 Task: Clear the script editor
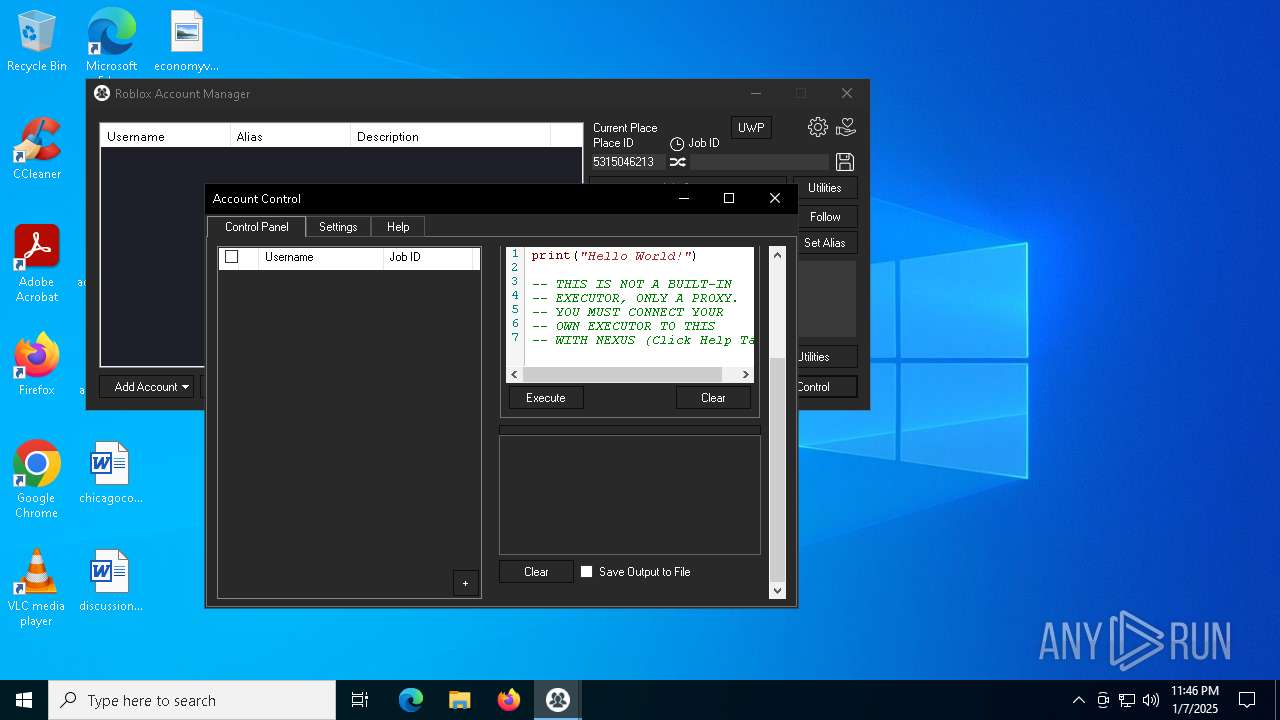point(713,398)
